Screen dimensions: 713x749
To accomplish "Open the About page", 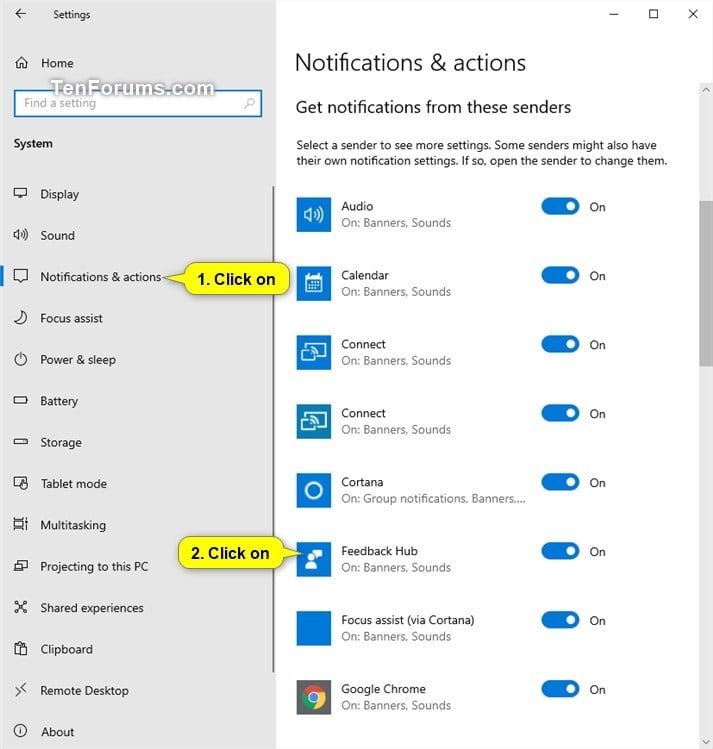I will (x=57, y=732).
